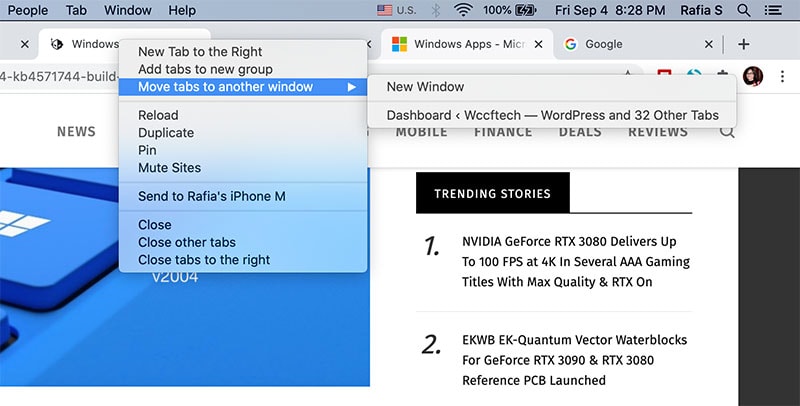Close the Windows Apps tab
800x406 pixels.
[x=539, y=45]
